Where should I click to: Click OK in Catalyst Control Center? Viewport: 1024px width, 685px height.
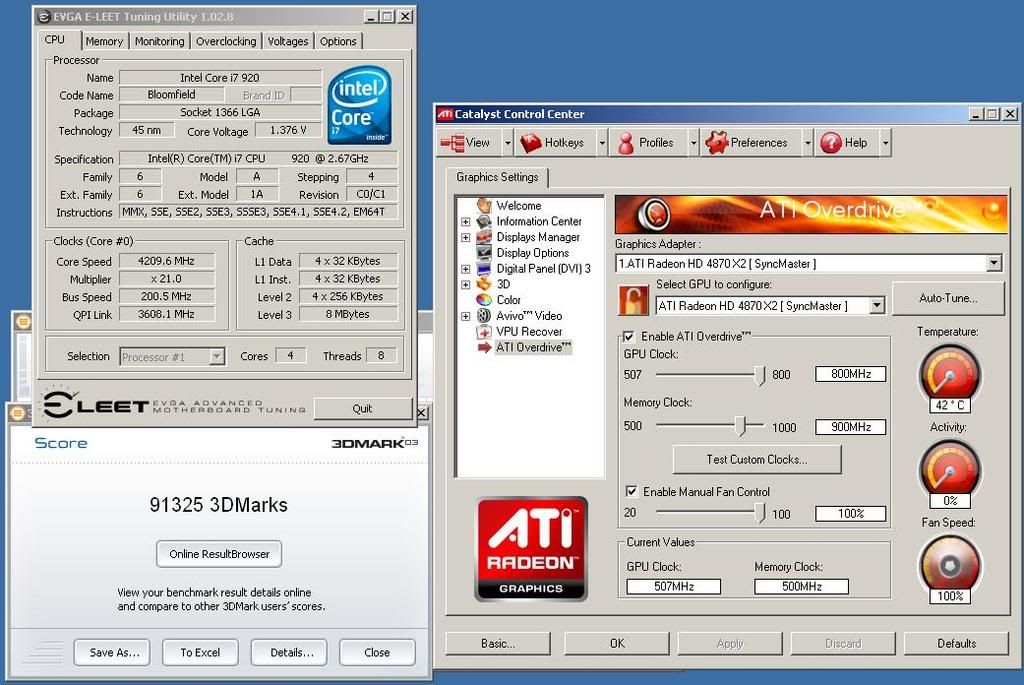click(617, 644)
